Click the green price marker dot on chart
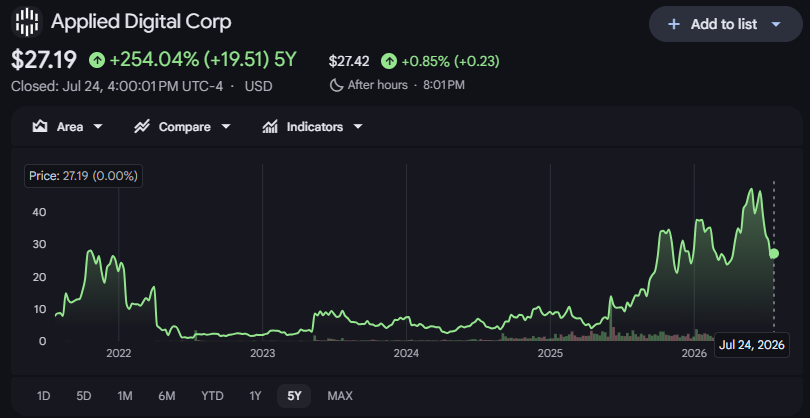This screenshot has height=418, width=810. click(x=773, y=254)
